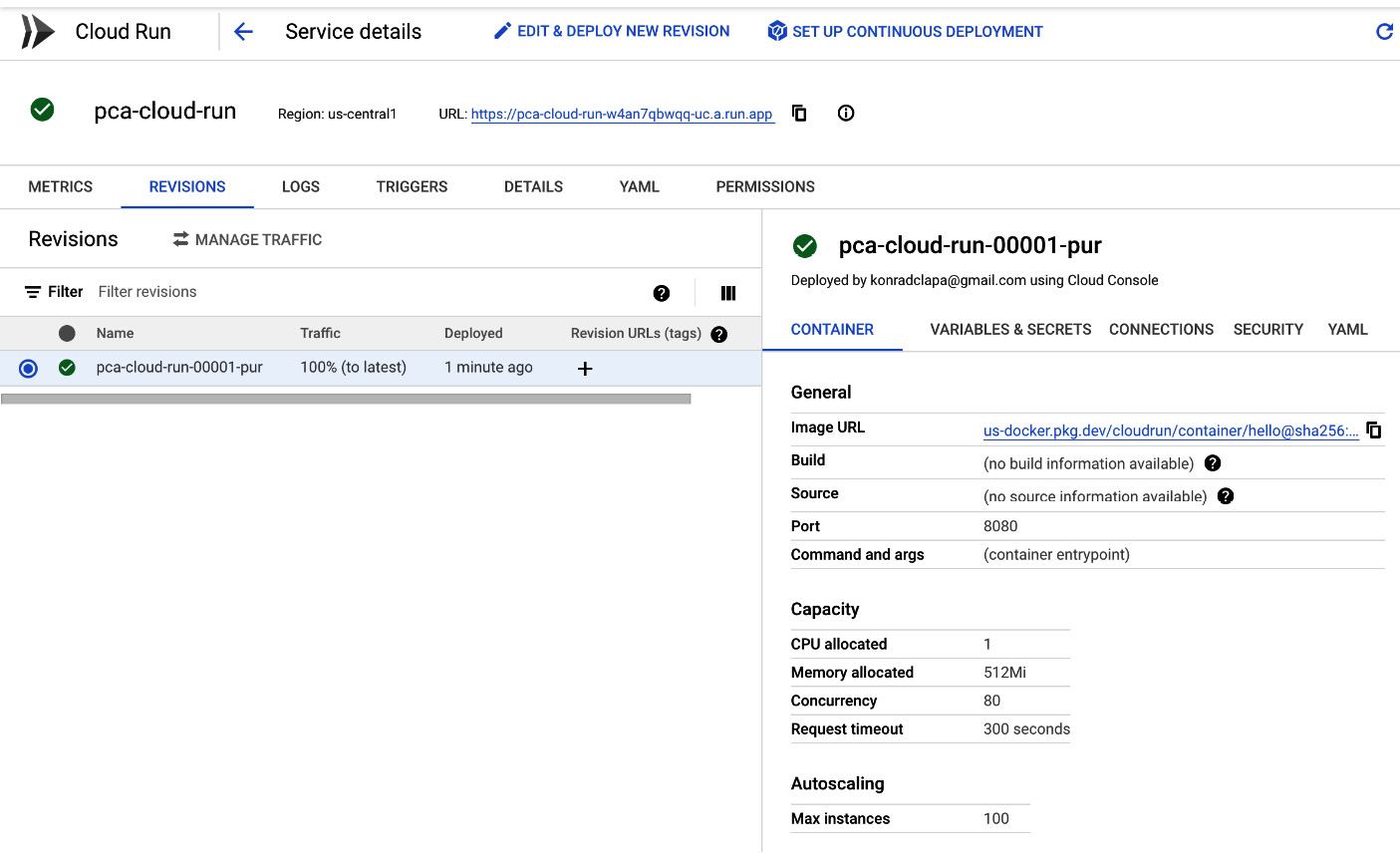Image resolution: width=1400 pixels, height=859 pixels.
Task: Open the Triggers tab
Action: click(x=412, y=186)
